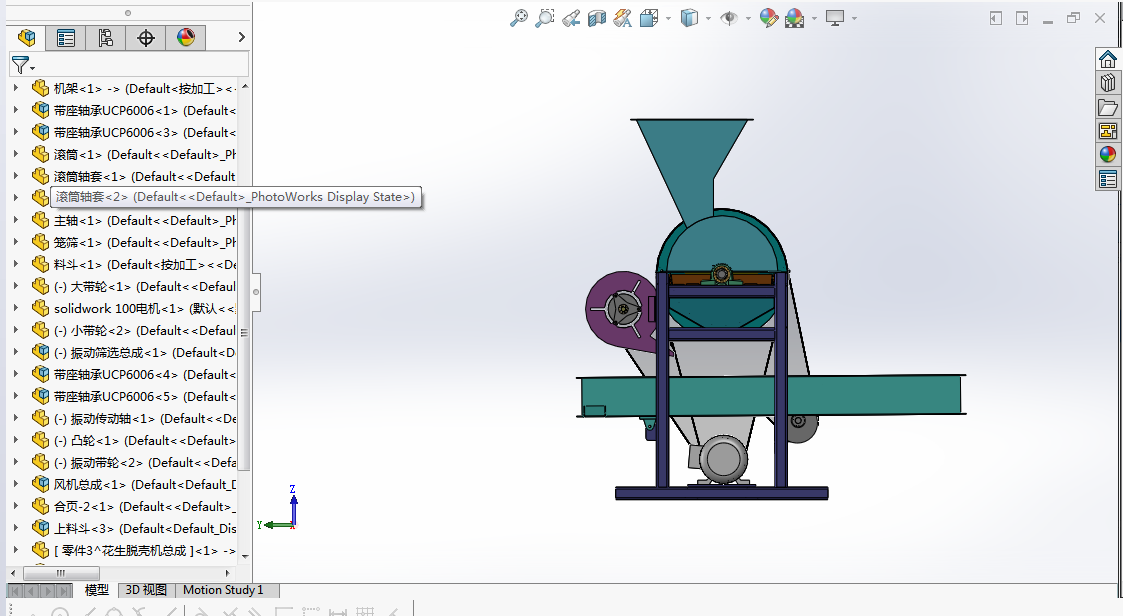The width and height of the screenshot is (1123, 616).
Task: Click the Section View tool
Action: click(597, 18)
